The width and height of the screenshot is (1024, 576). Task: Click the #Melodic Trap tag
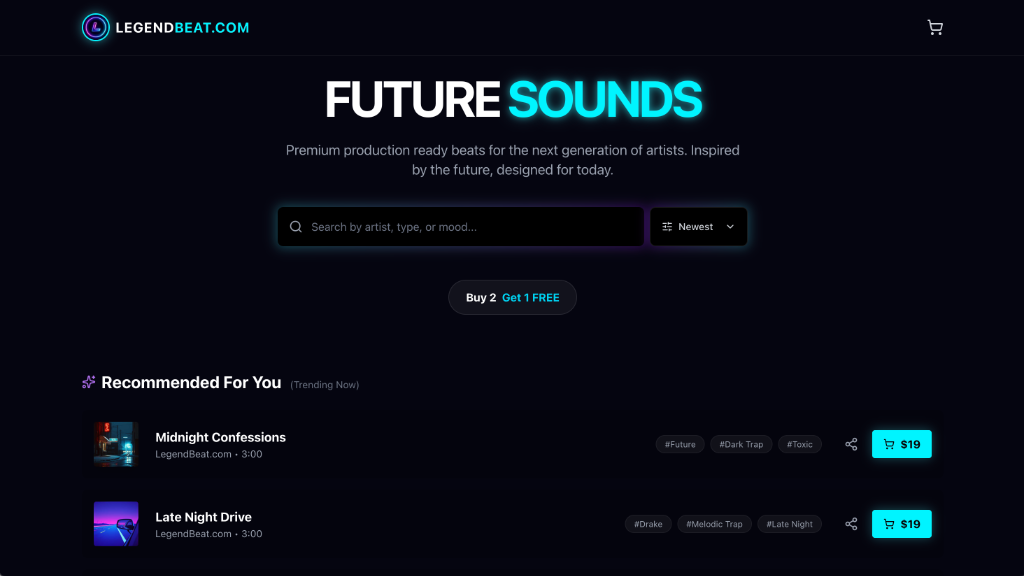[714, 523]
